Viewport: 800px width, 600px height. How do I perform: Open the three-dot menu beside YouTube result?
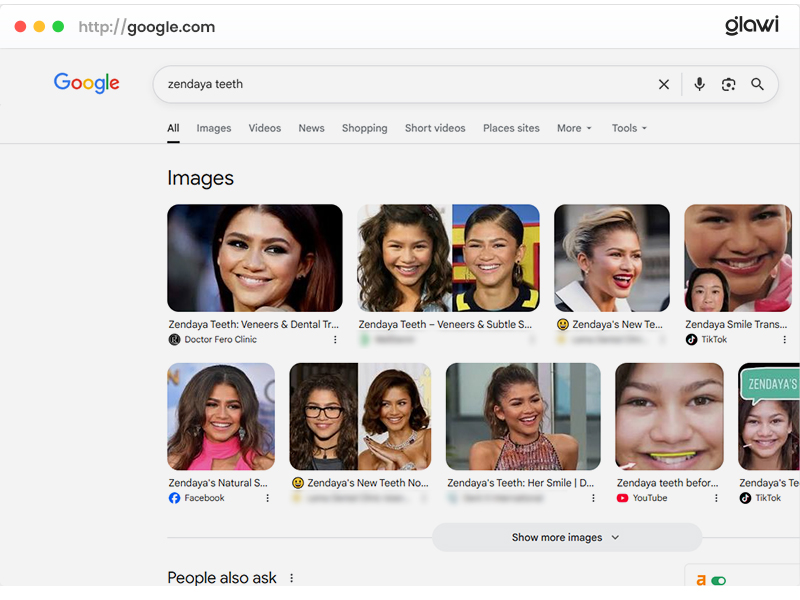click(x=715, y=498)
